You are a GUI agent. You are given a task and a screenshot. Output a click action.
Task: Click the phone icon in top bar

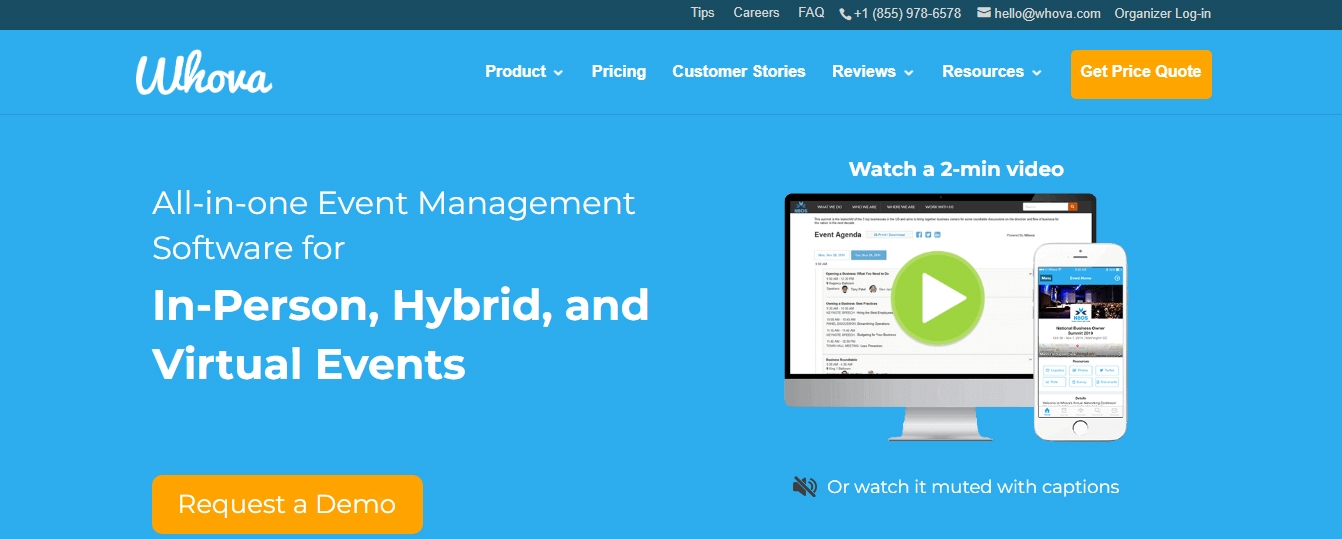tap(845, 14)
